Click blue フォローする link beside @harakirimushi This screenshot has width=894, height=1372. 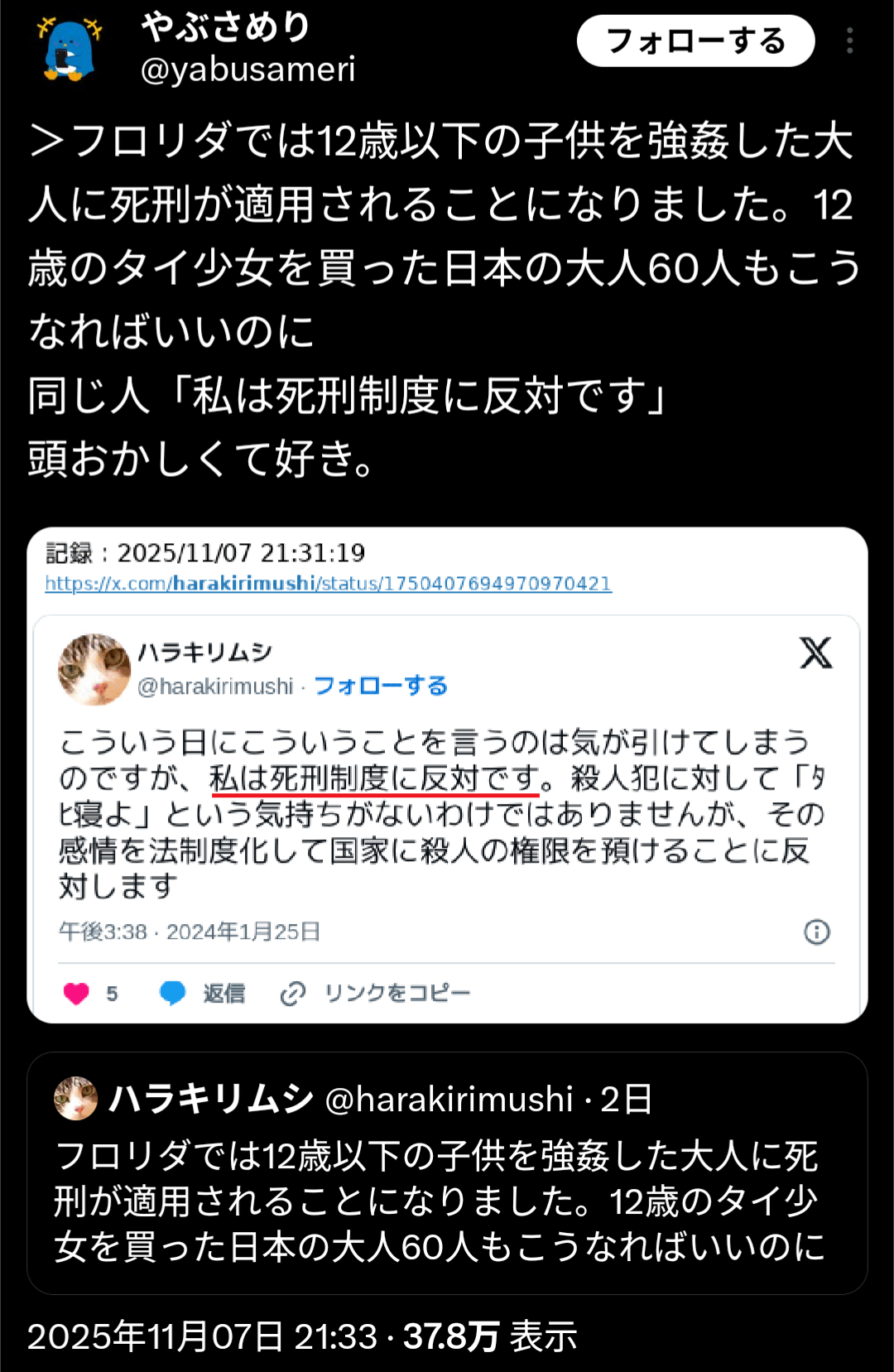pos(381,686)
